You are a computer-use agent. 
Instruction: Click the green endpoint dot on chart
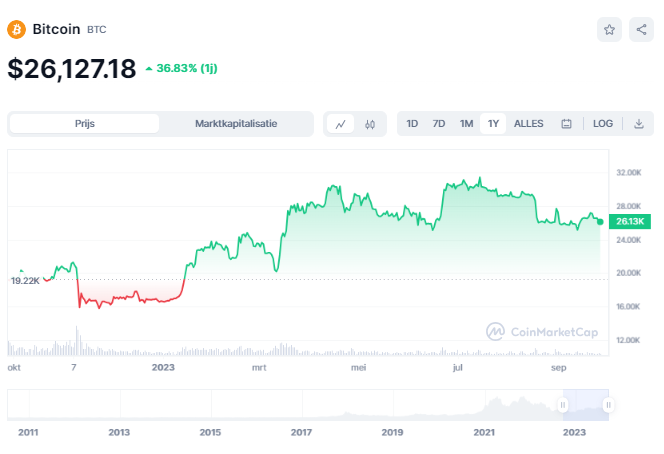point(600,222)
